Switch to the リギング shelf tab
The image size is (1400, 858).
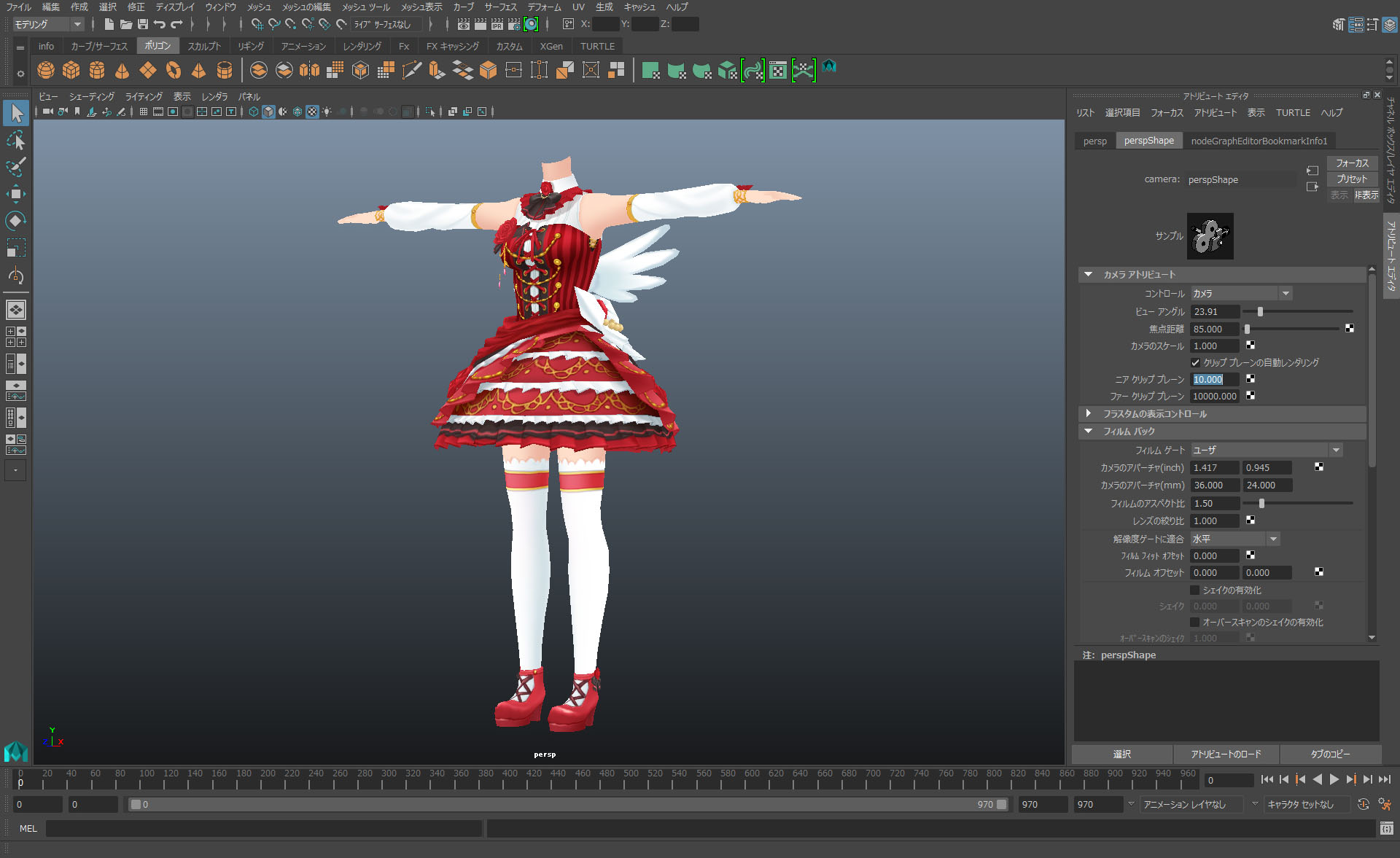coord(251,46)
